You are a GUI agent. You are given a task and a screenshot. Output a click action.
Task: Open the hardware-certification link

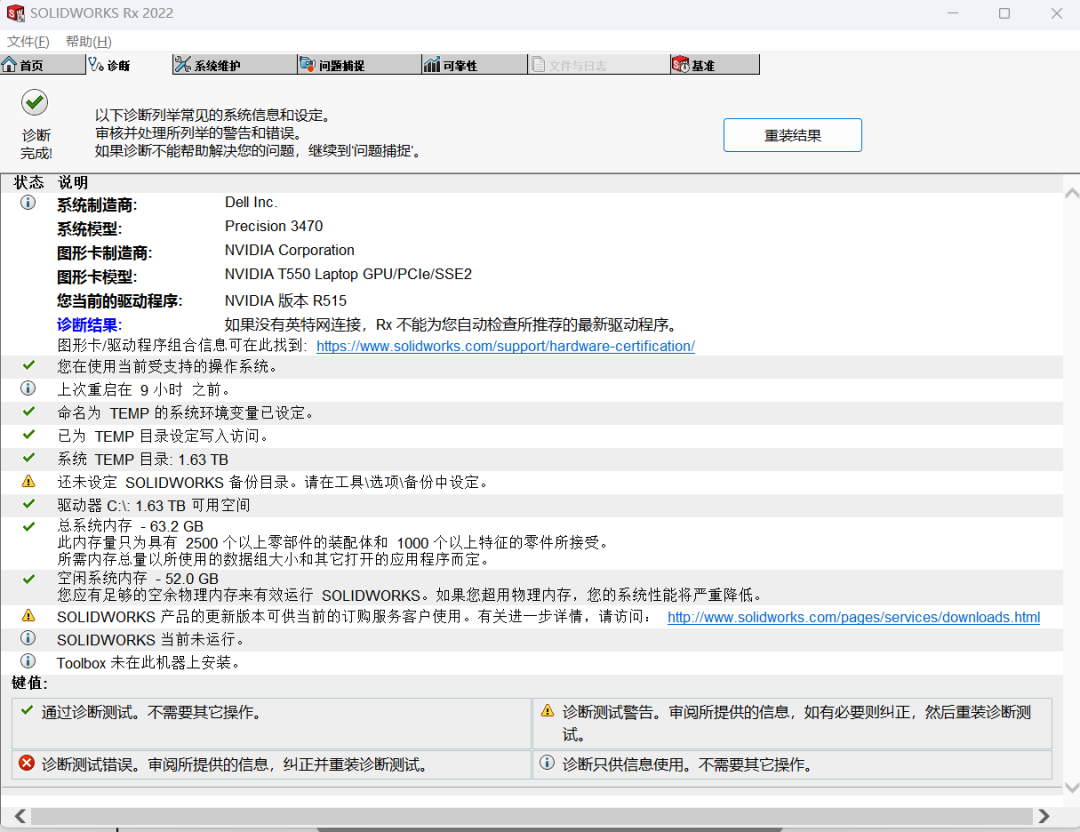point(506,346)
